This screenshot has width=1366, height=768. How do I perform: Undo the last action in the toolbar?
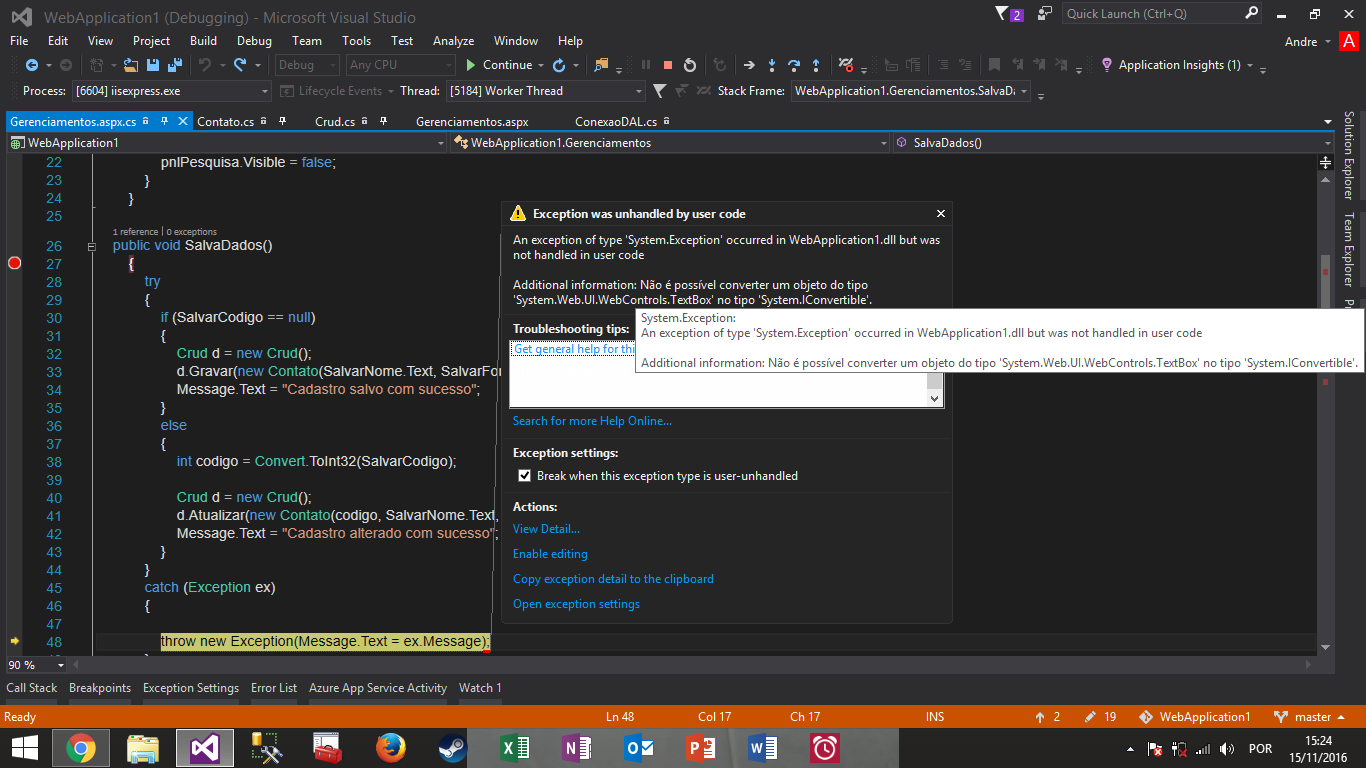pyautogui.click(x=204, y=65)
